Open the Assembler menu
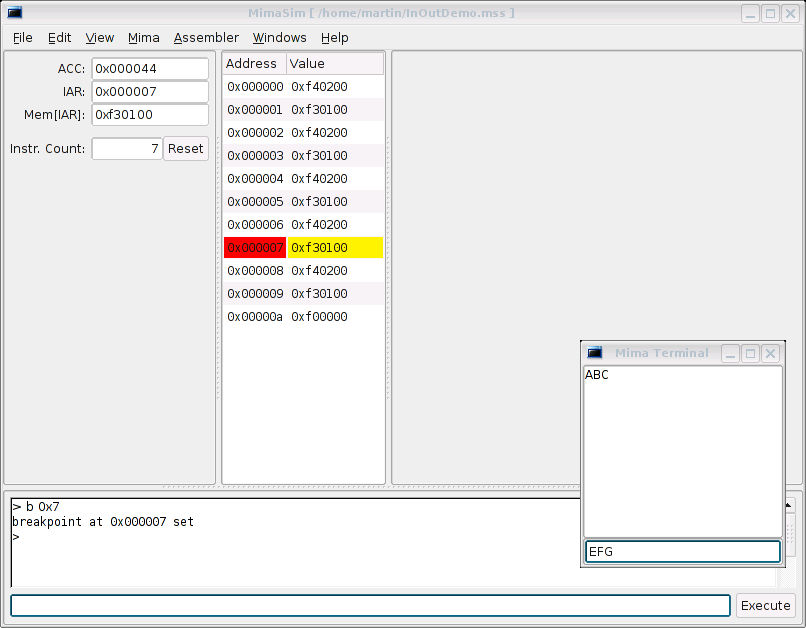Screen dimensions: 806x628 [x=206, y=37]
